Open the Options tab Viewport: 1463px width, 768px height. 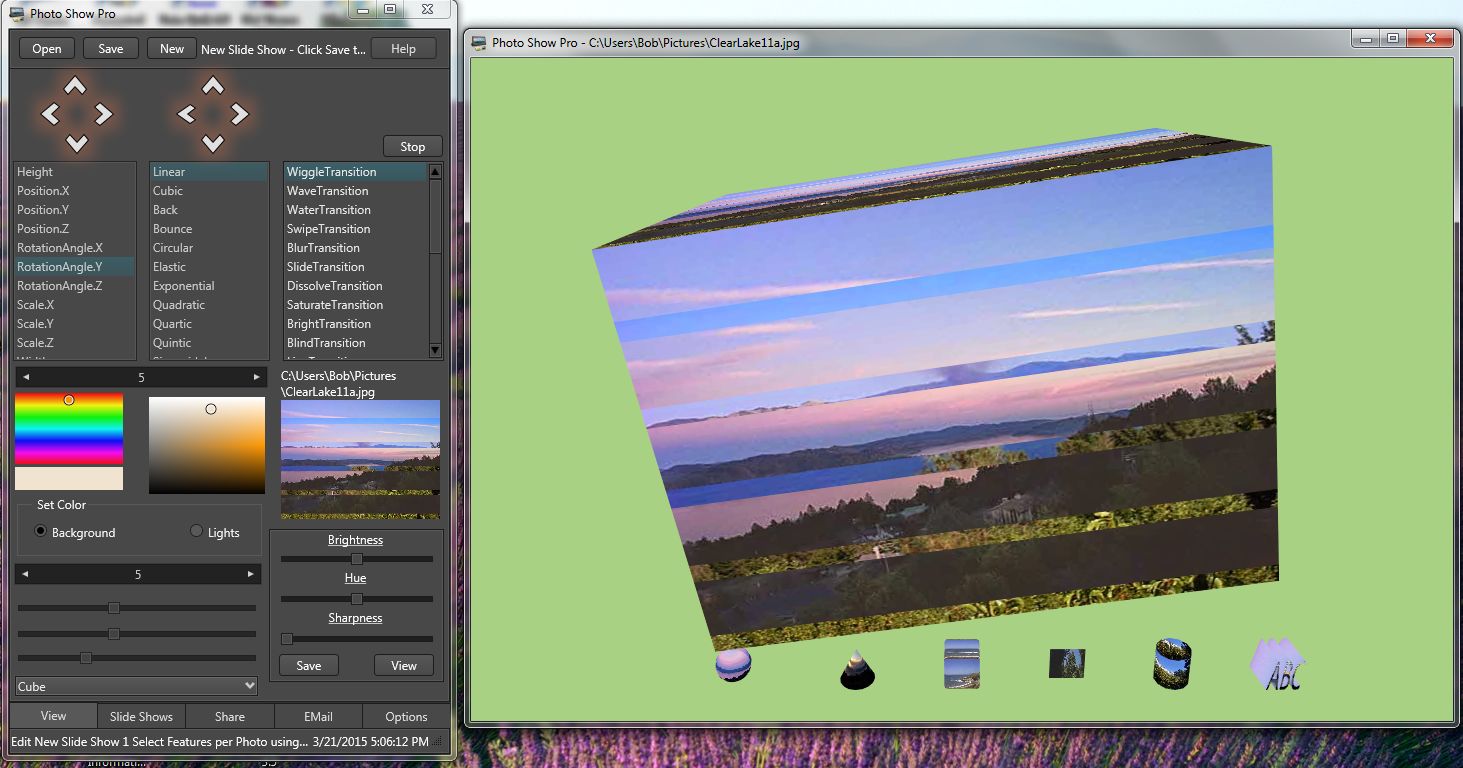point(406,716)
